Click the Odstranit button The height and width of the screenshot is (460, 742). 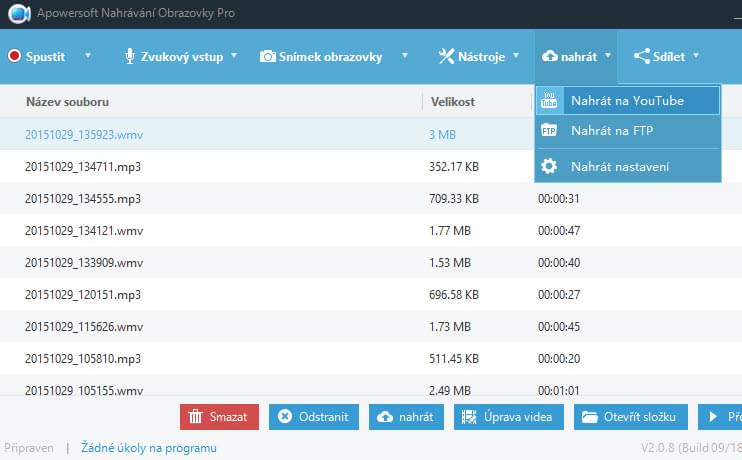(314, 417)
